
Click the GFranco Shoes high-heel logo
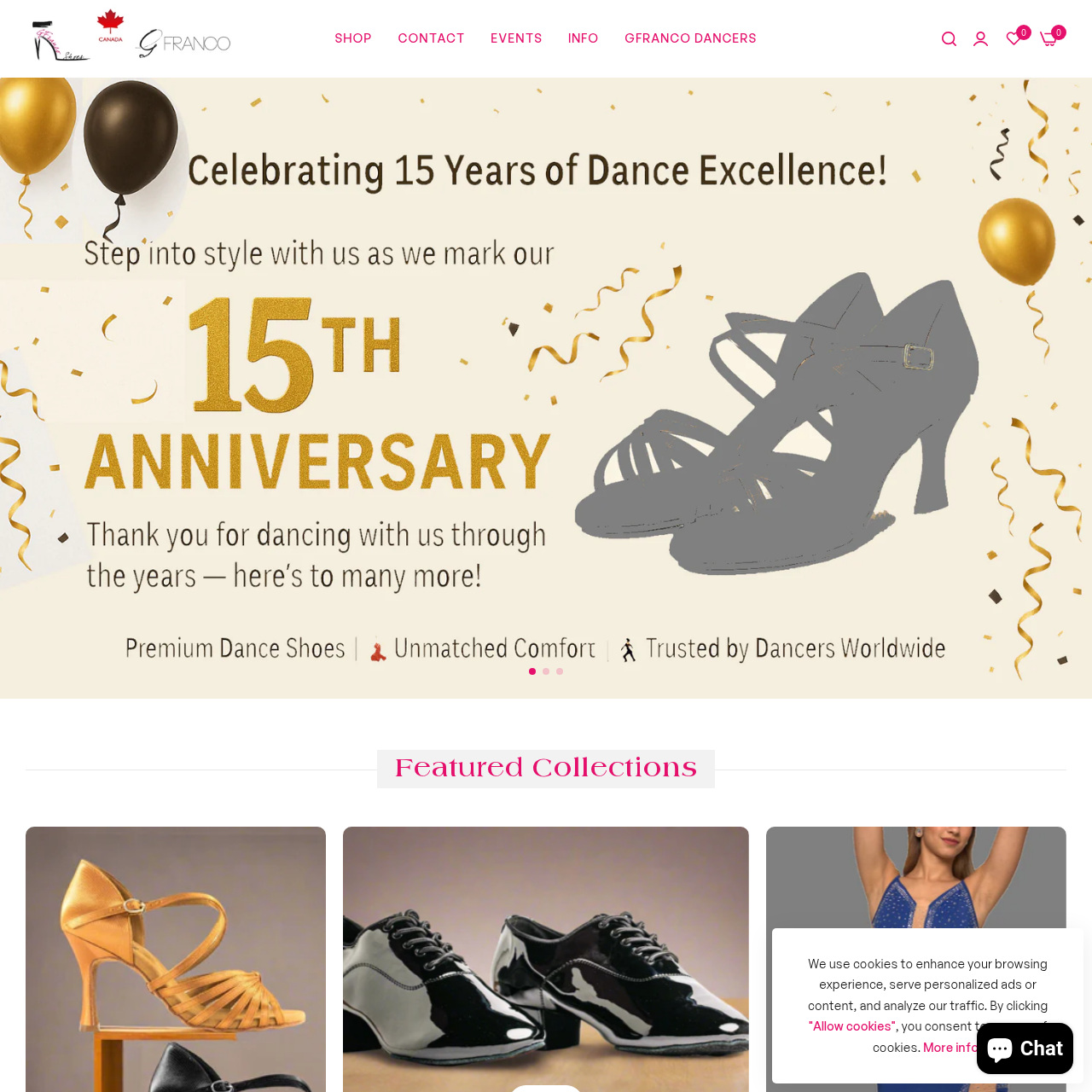(60, 41)
